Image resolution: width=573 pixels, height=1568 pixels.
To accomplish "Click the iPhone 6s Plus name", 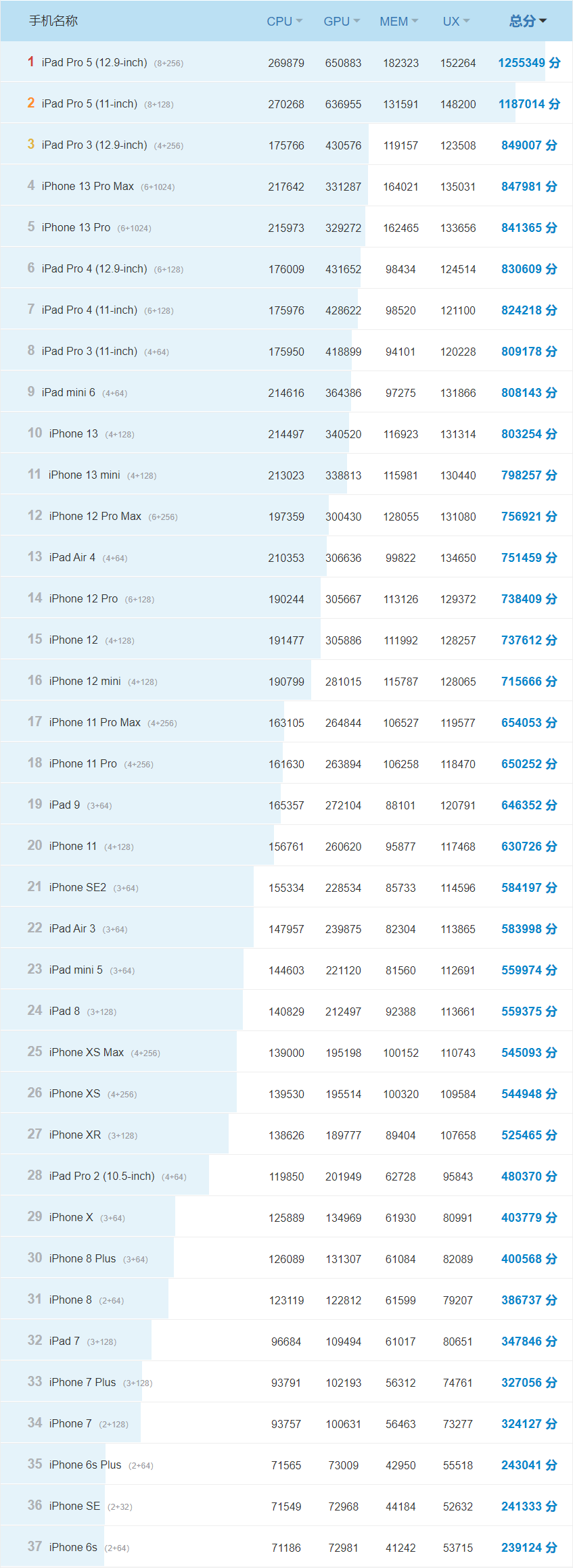I will 85,1465.
